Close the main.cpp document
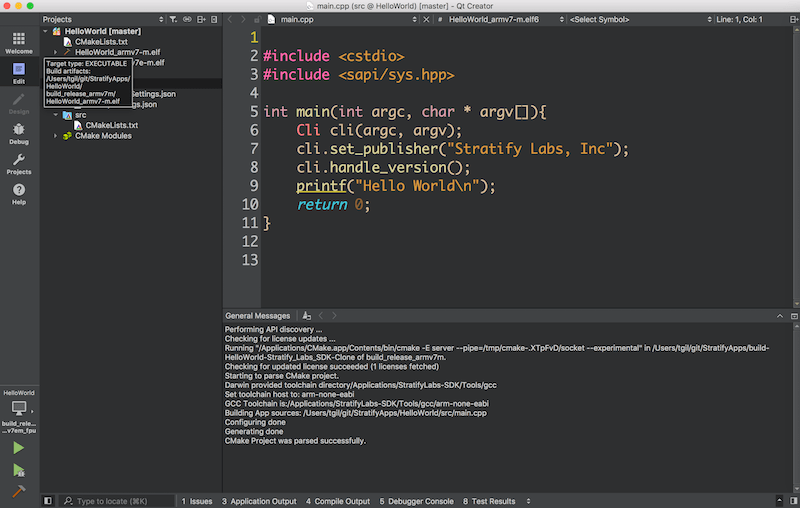 426,19
